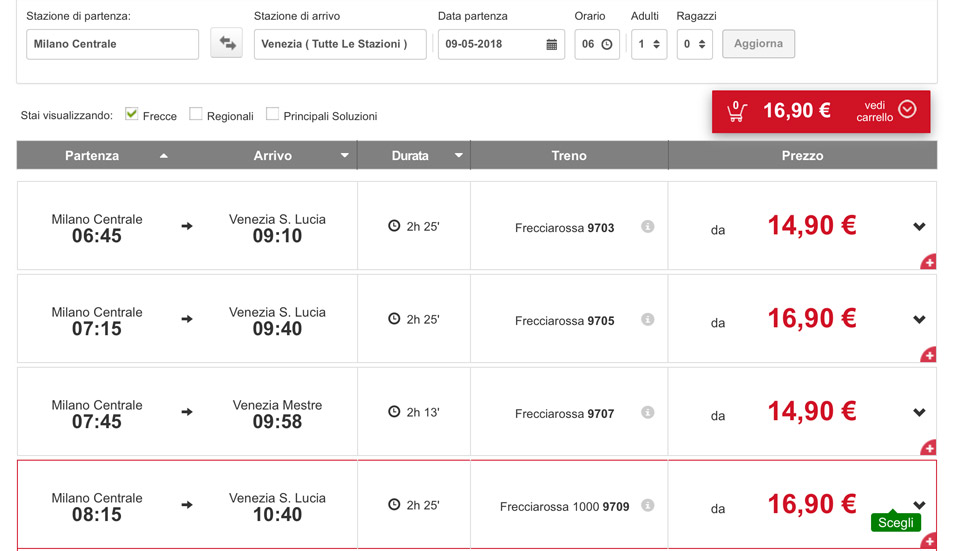This screenshot has width=960, height=551.
Task: Show info for Frecciarossa 1000 9709
Action: point(648,506)
